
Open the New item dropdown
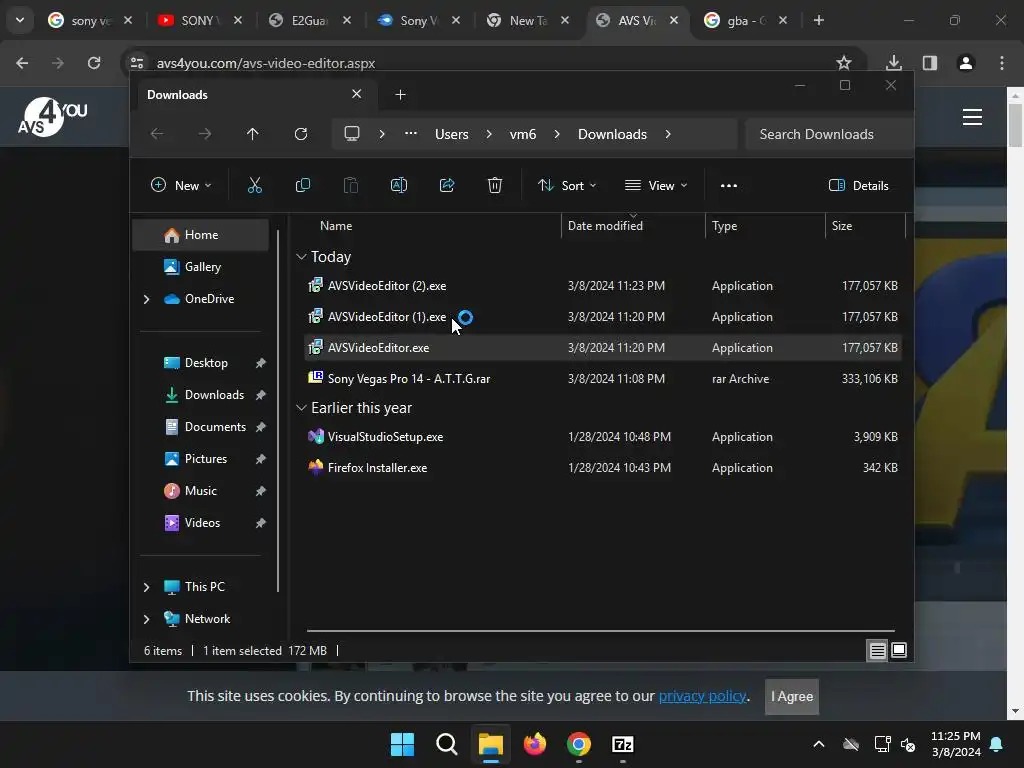pos(181,185)
